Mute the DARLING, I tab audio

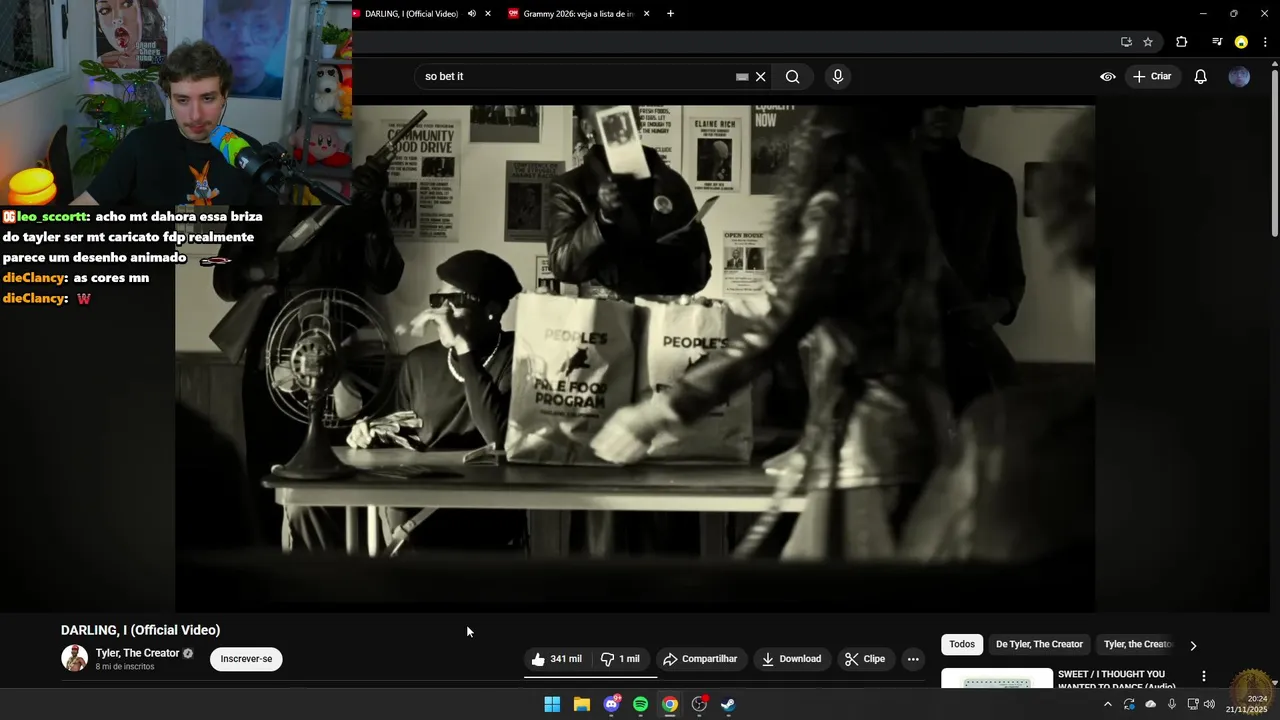472,14
